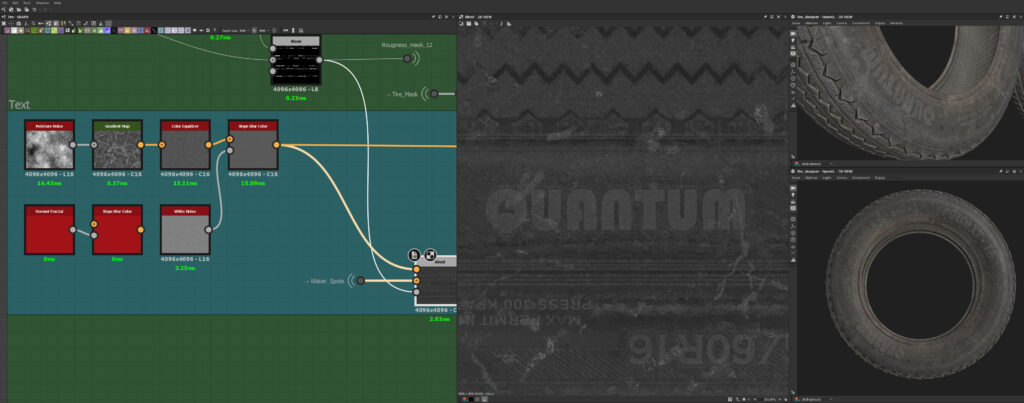Viewport: 1024px width, 403px height.
Task: Select the Moisture Noise node
Action: (49, 144)
